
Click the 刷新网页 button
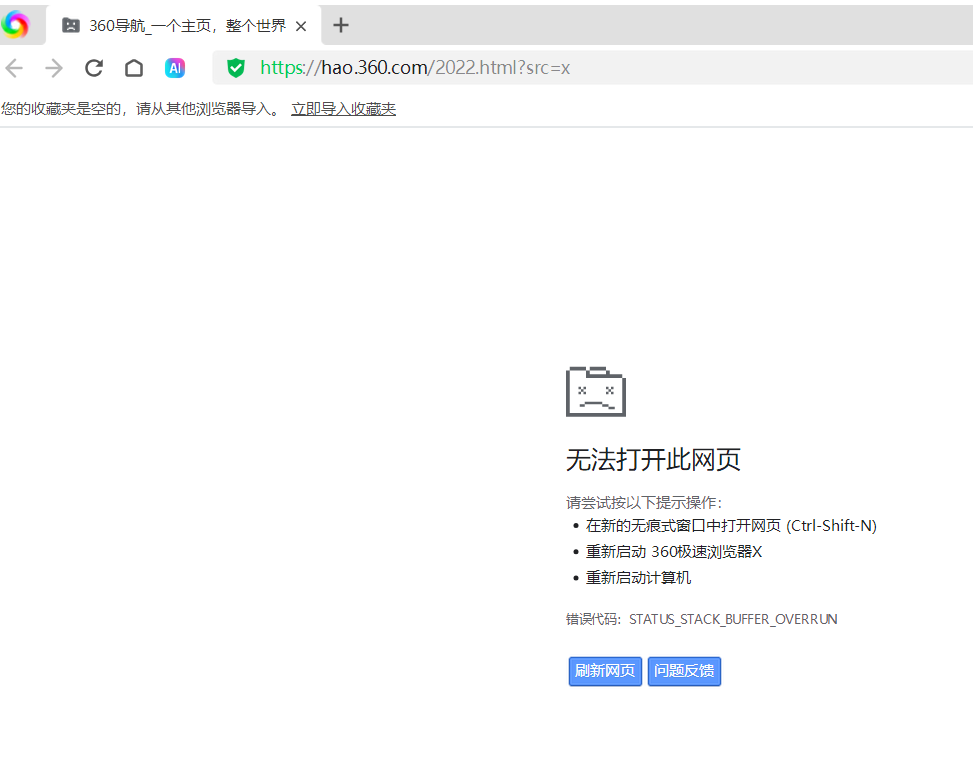(605, 671)
